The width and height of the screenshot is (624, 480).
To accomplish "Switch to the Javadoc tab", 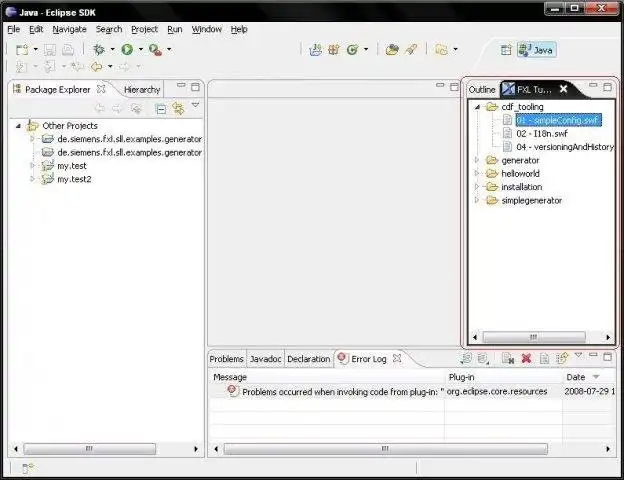I will (x=265, y=359).
